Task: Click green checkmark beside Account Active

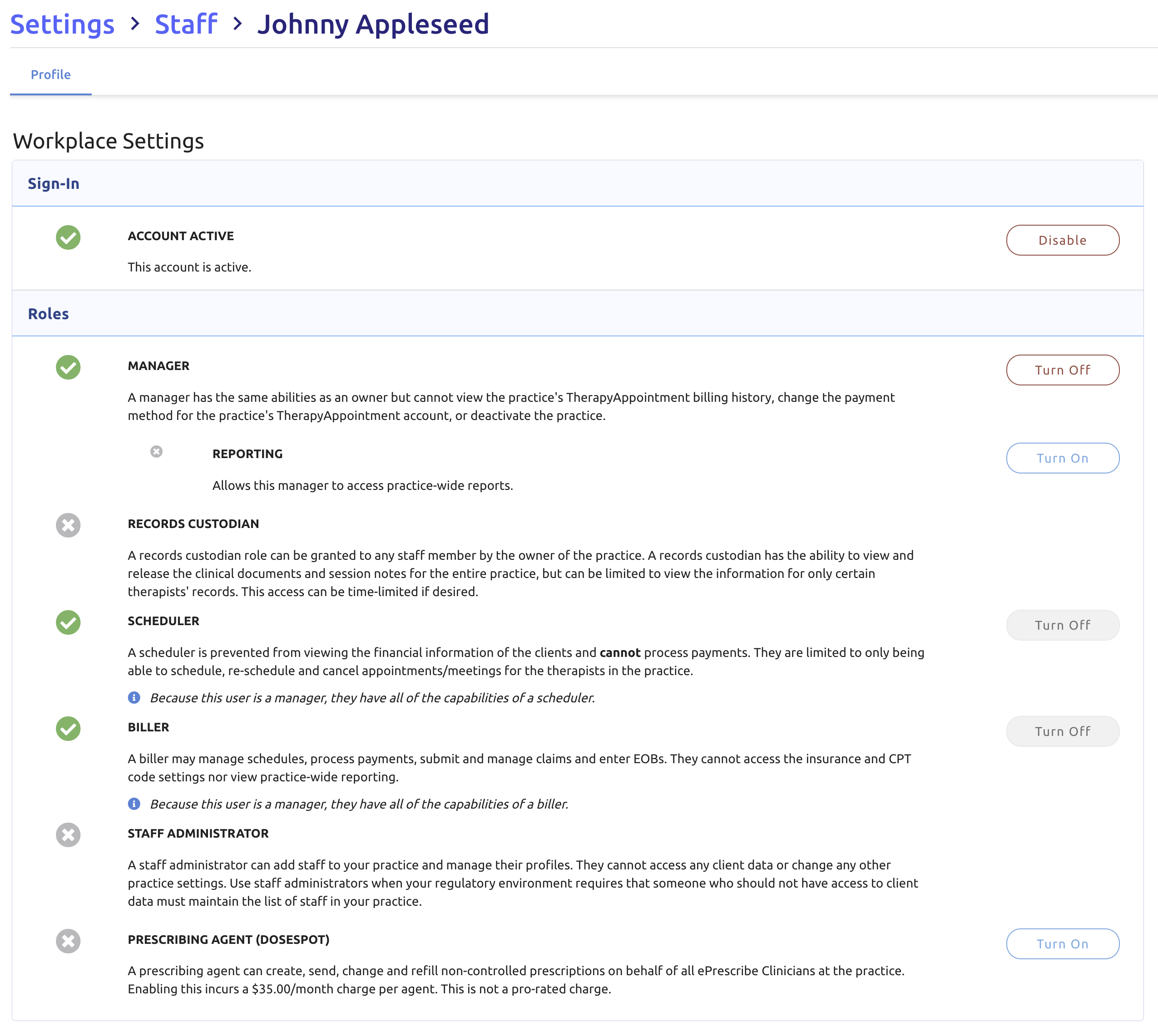Action: (x=68, y=237)
